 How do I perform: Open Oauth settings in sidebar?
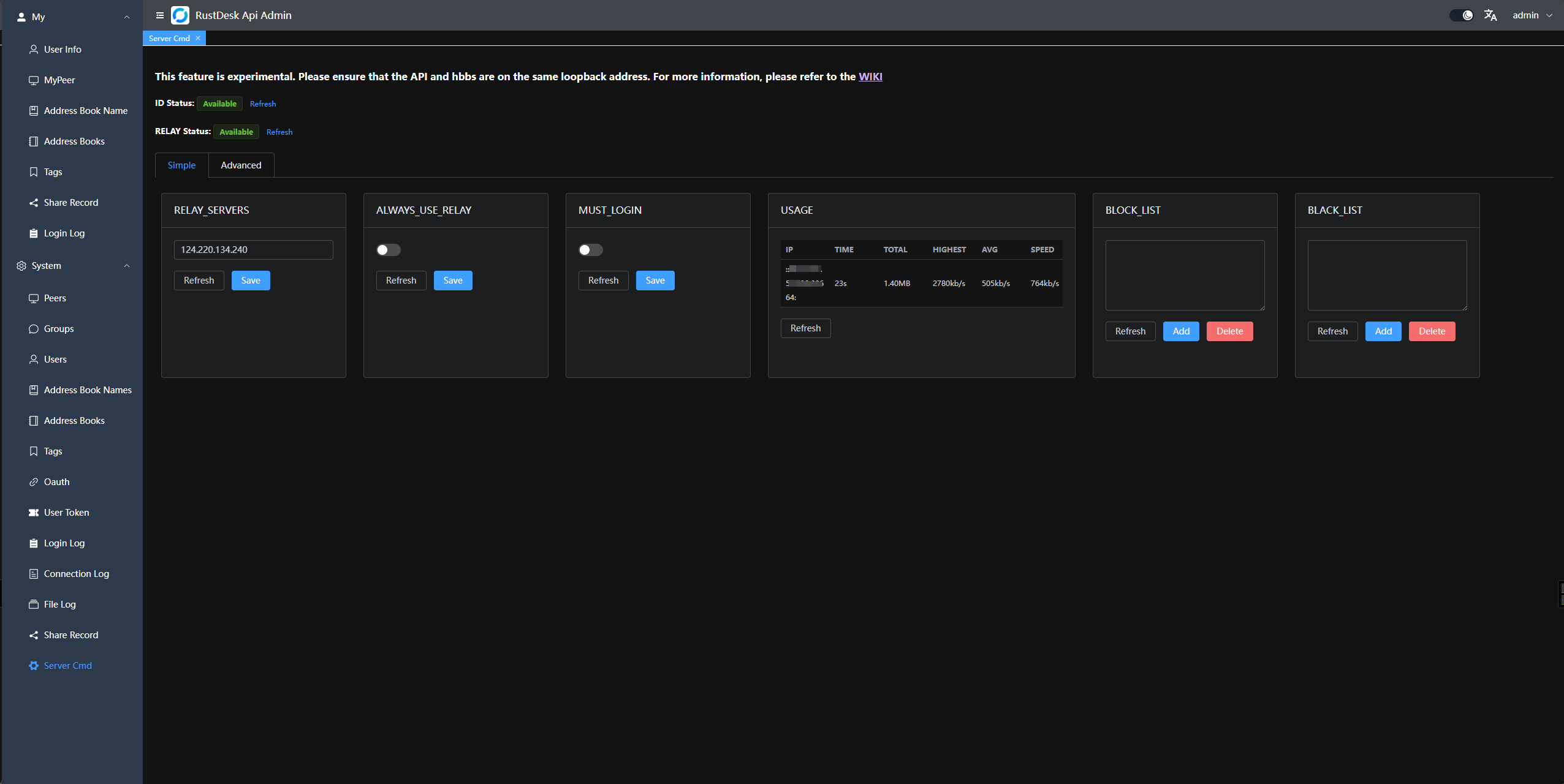pos(56,482)
